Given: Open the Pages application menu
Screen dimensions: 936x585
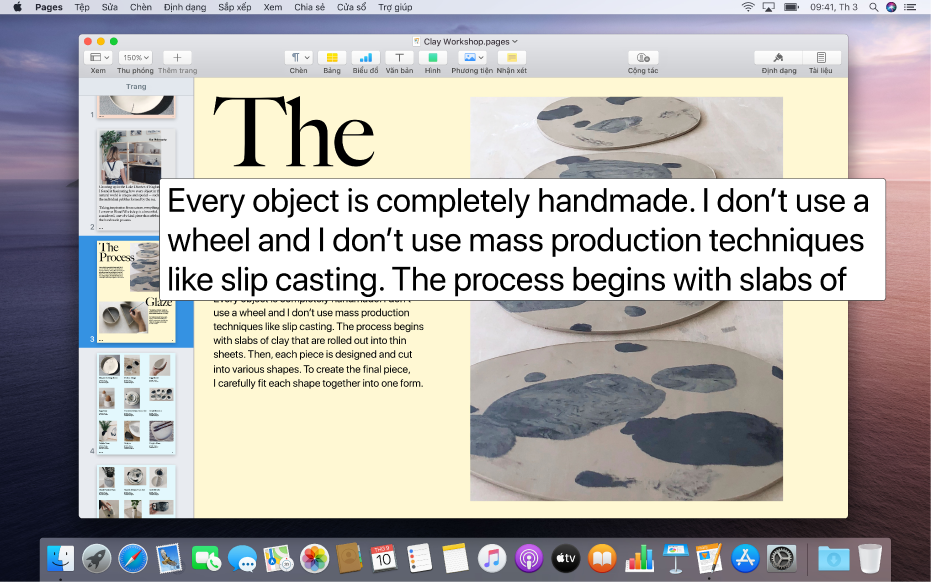Looking at the screenshot, I should (x=49, y=7).
